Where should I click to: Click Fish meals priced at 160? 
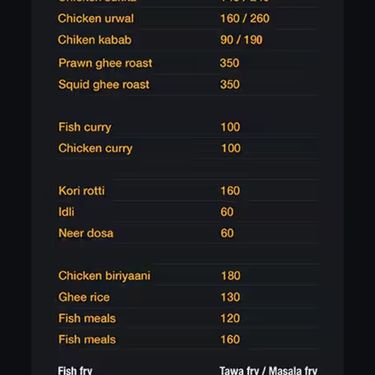coord(87,340)
